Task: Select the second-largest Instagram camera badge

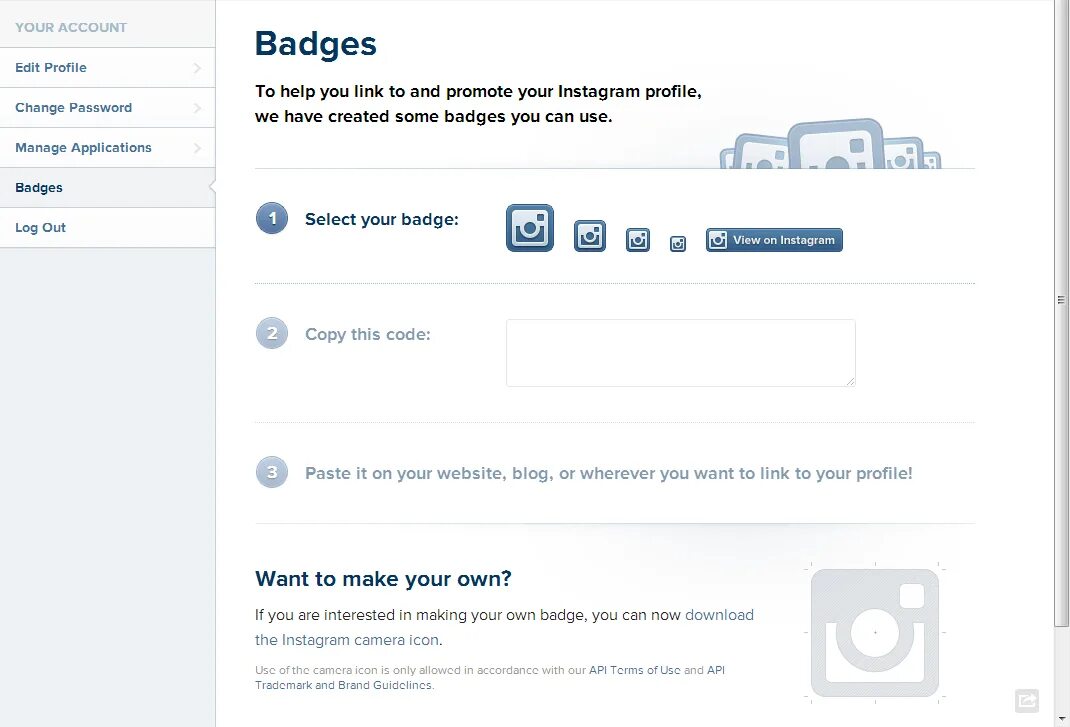Action: click(590, 236)
